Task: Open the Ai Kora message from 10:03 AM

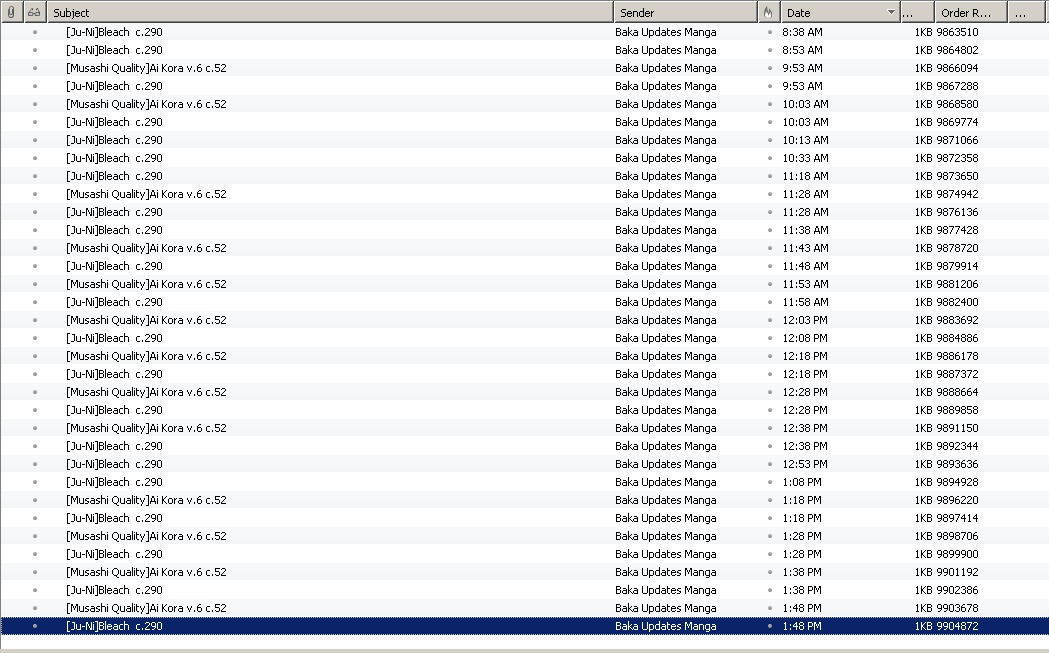Action: (147, 104)
